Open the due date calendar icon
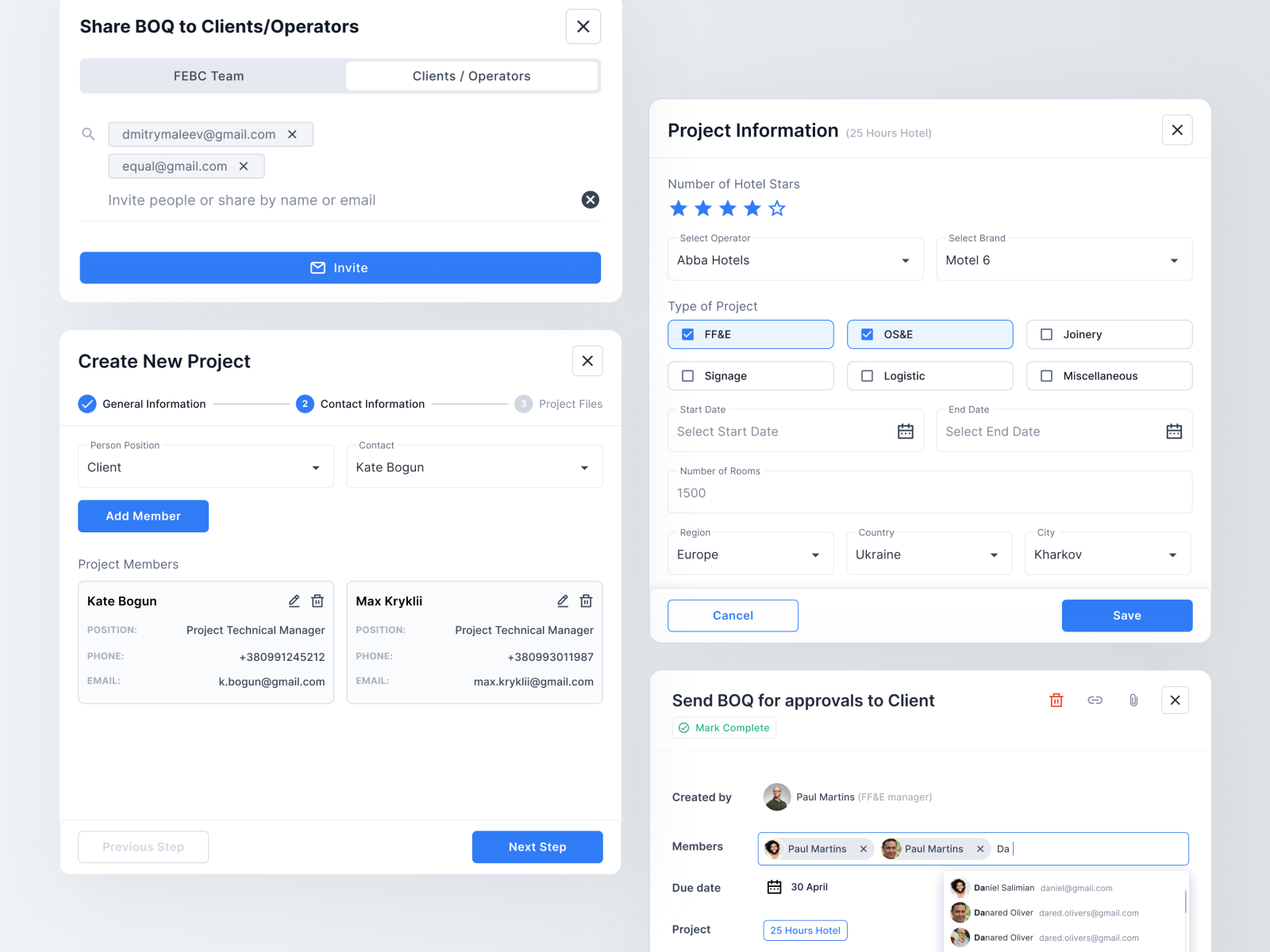The height and width of the screenshot is (952, 1270). click(774, 887)
